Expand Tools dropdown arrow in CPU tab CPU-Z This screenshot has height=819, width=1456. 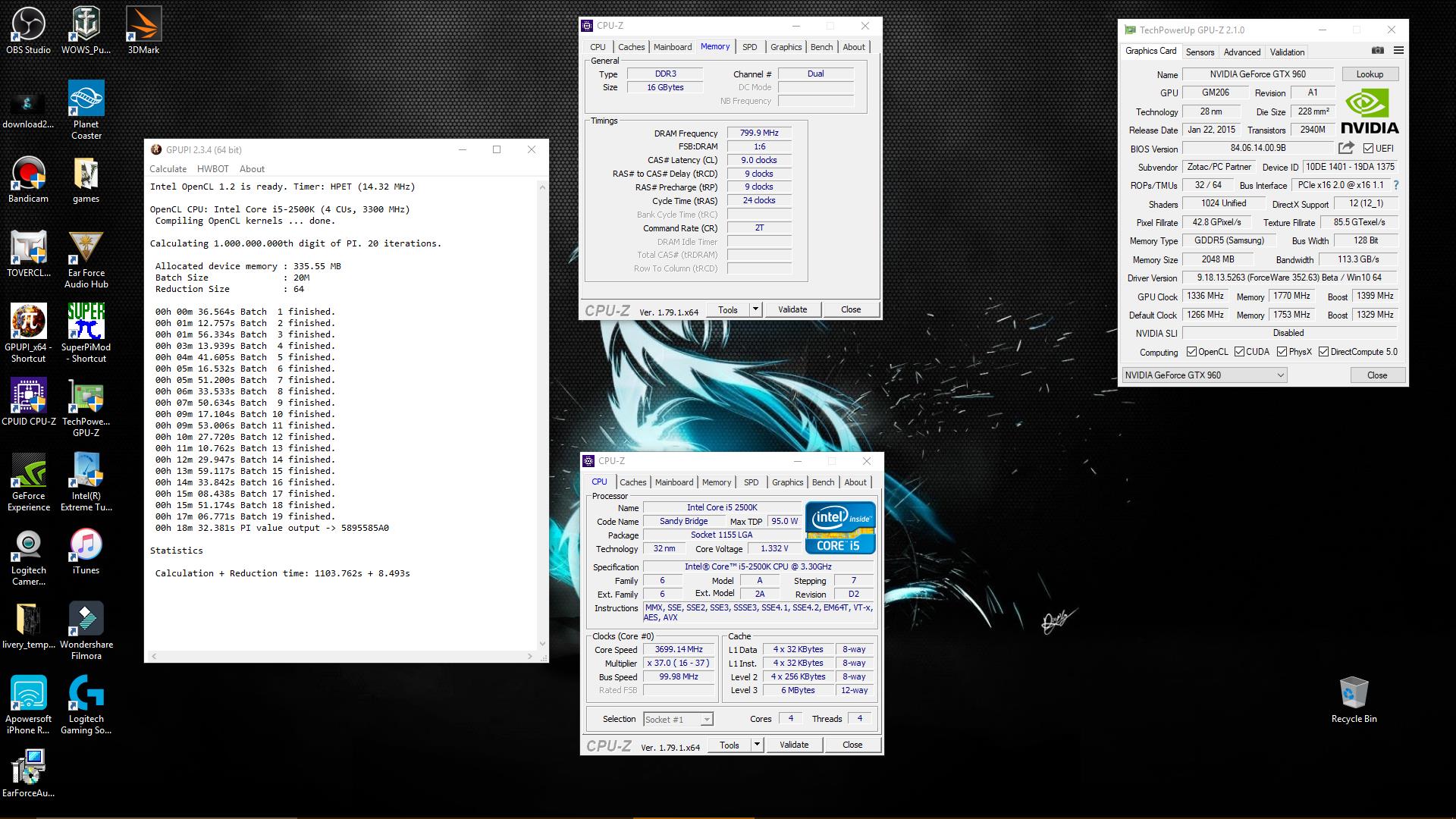(x=757, y=745)
